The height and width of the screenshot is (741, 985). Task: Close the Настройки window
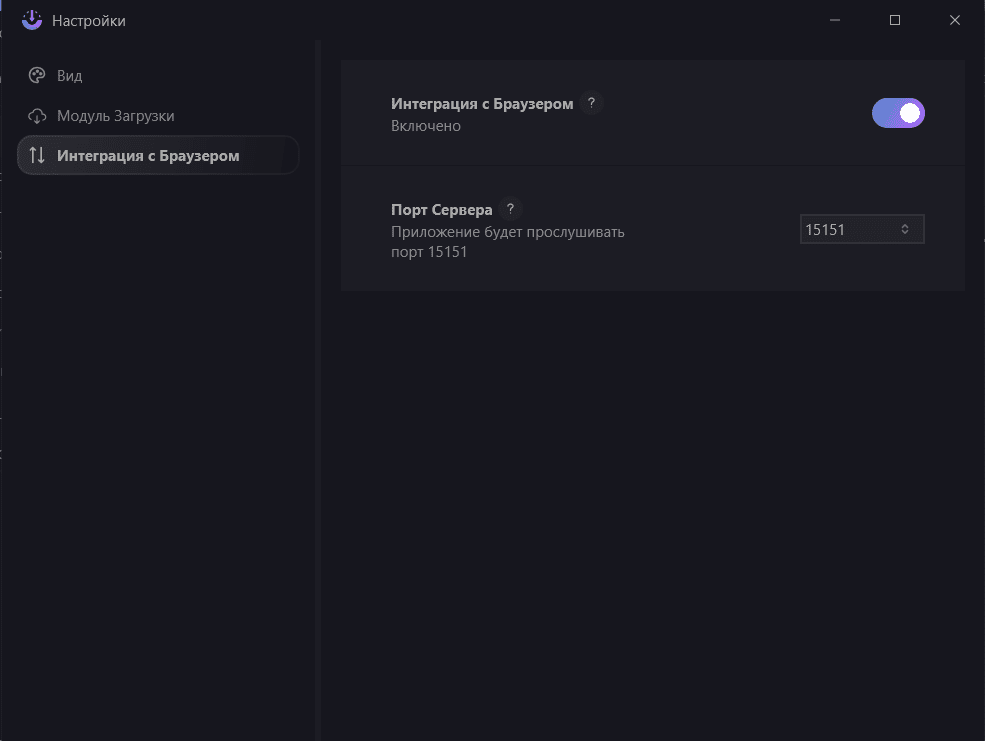955,20
